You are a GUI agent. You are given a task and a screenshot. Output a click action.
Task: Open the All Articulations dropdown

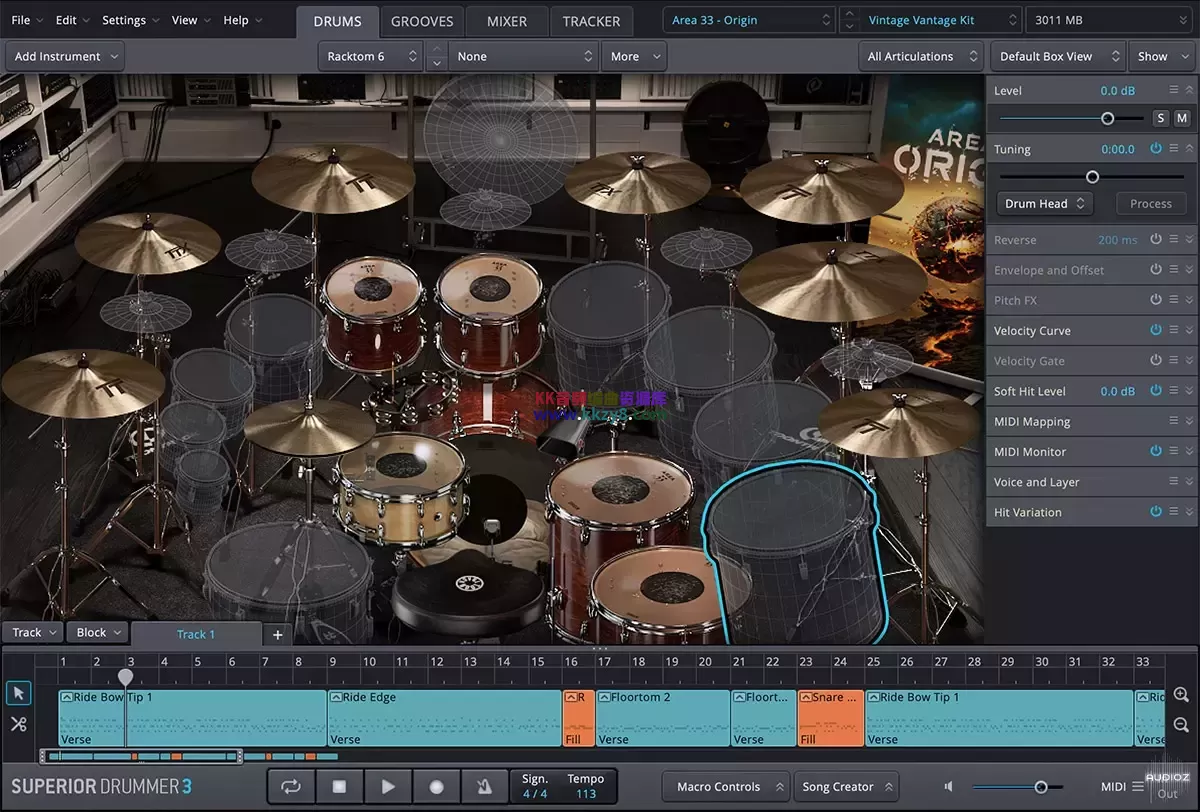click(922, 57)
